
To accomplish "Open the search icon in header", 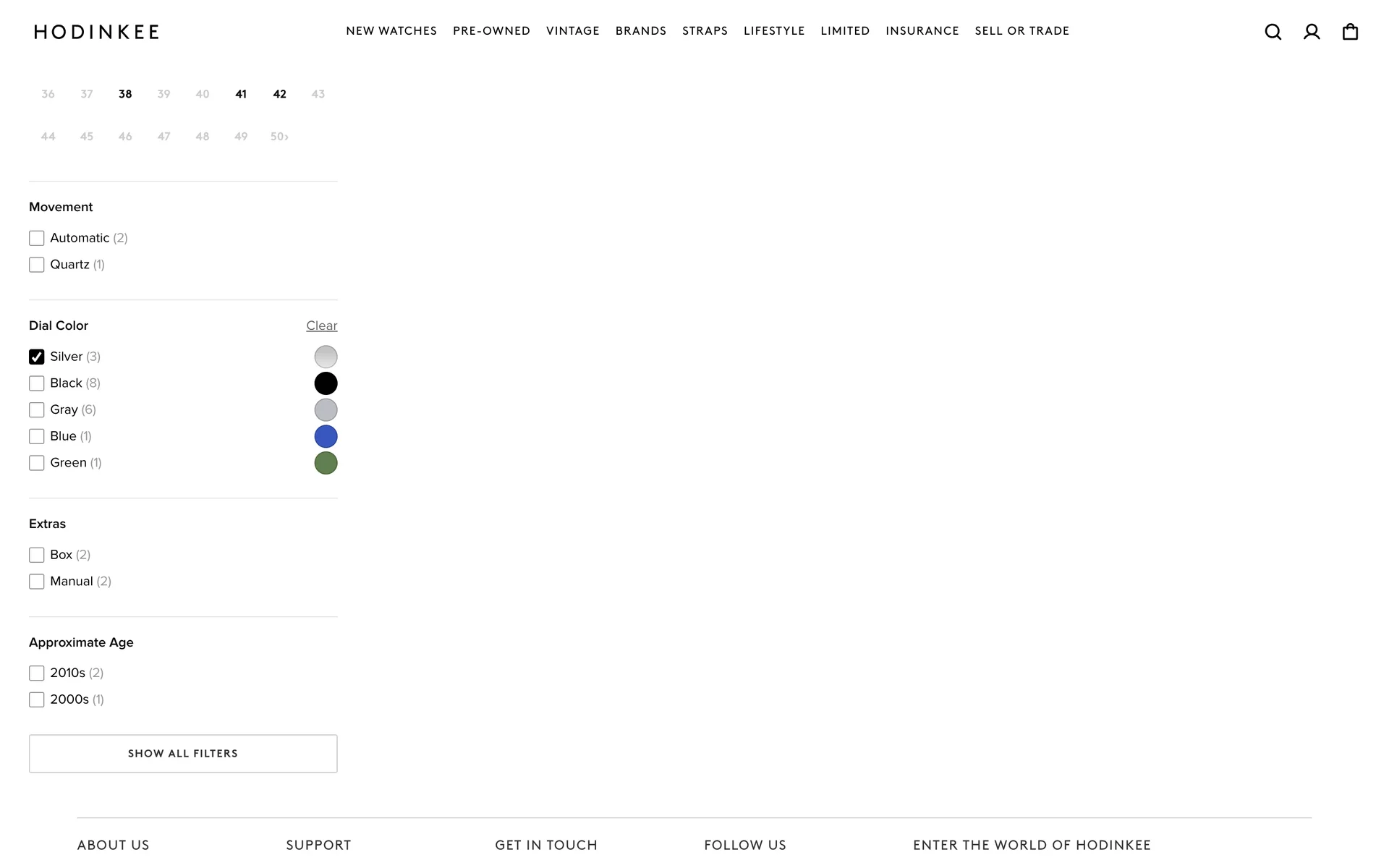I will [1273, 32].
